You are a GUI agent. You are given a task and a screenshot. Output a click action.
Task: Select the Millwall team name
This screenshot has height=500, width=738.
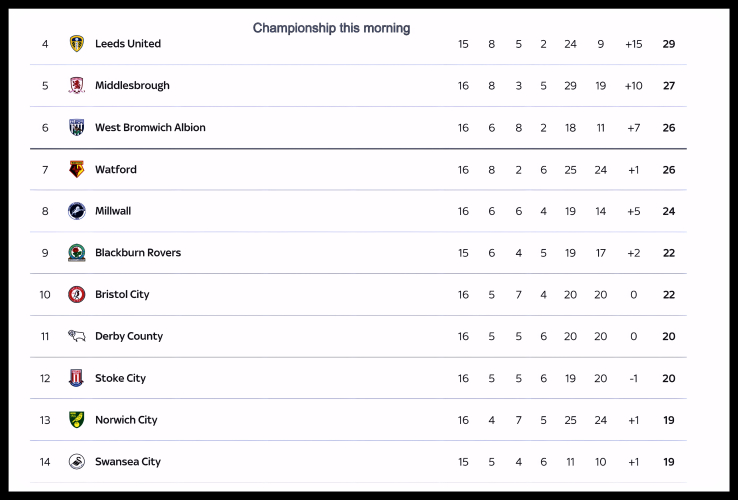pyautogui.click(x=113, y=211)
